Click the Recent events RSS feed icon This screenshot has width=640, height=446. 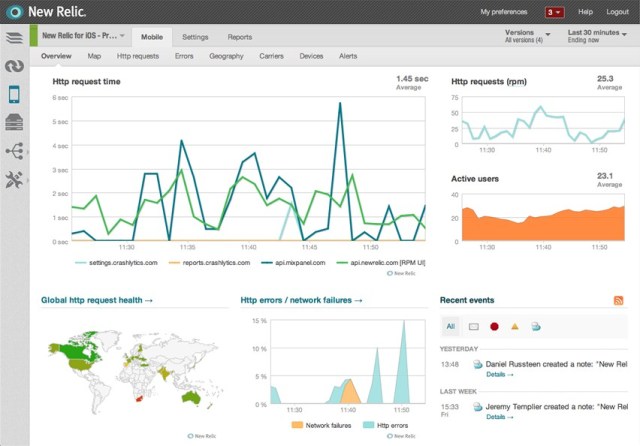(617, 300)
